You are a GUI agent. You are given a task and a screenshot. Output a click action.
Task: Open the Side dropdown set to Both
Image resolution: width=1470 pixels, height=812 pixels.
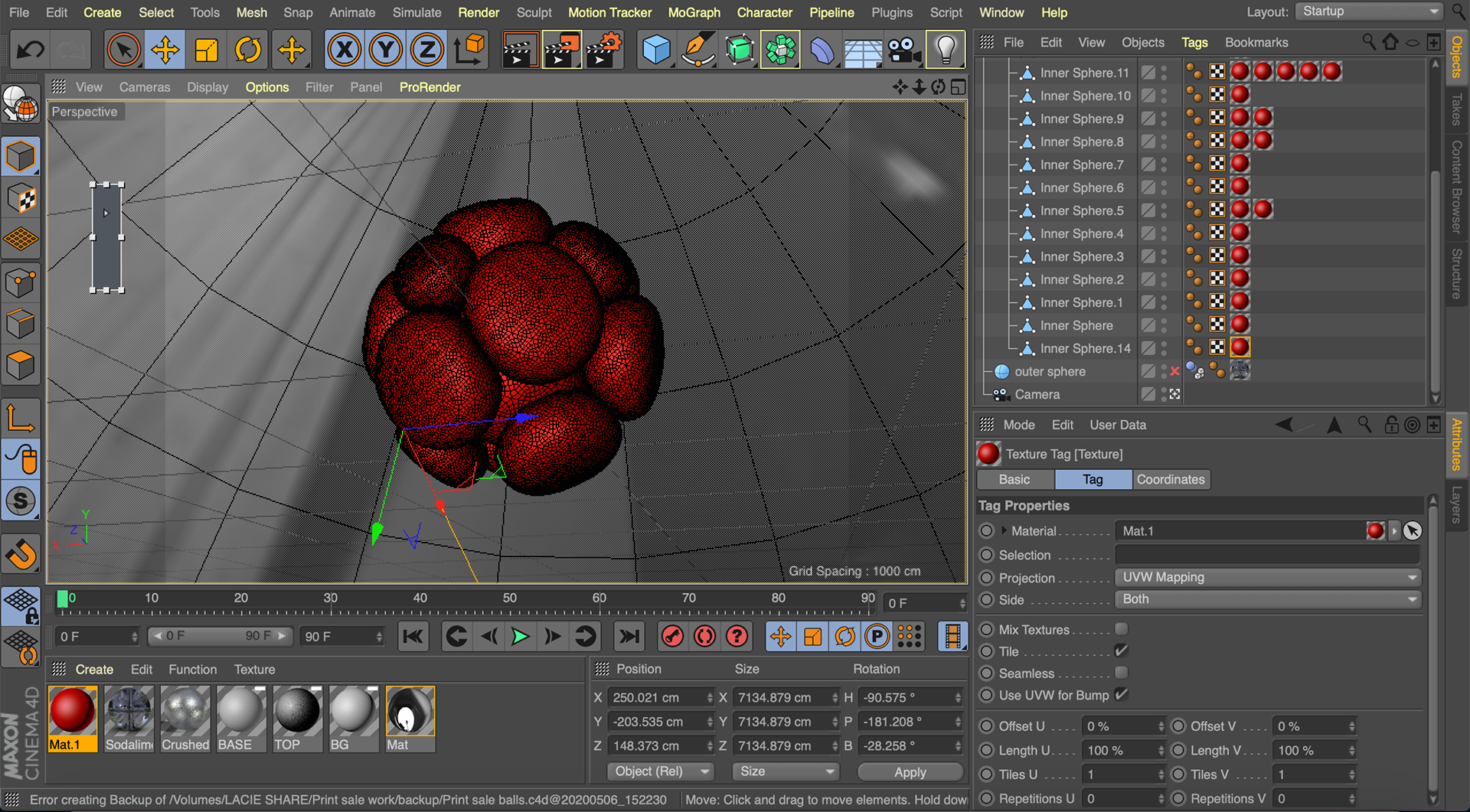click(1267, 599)
